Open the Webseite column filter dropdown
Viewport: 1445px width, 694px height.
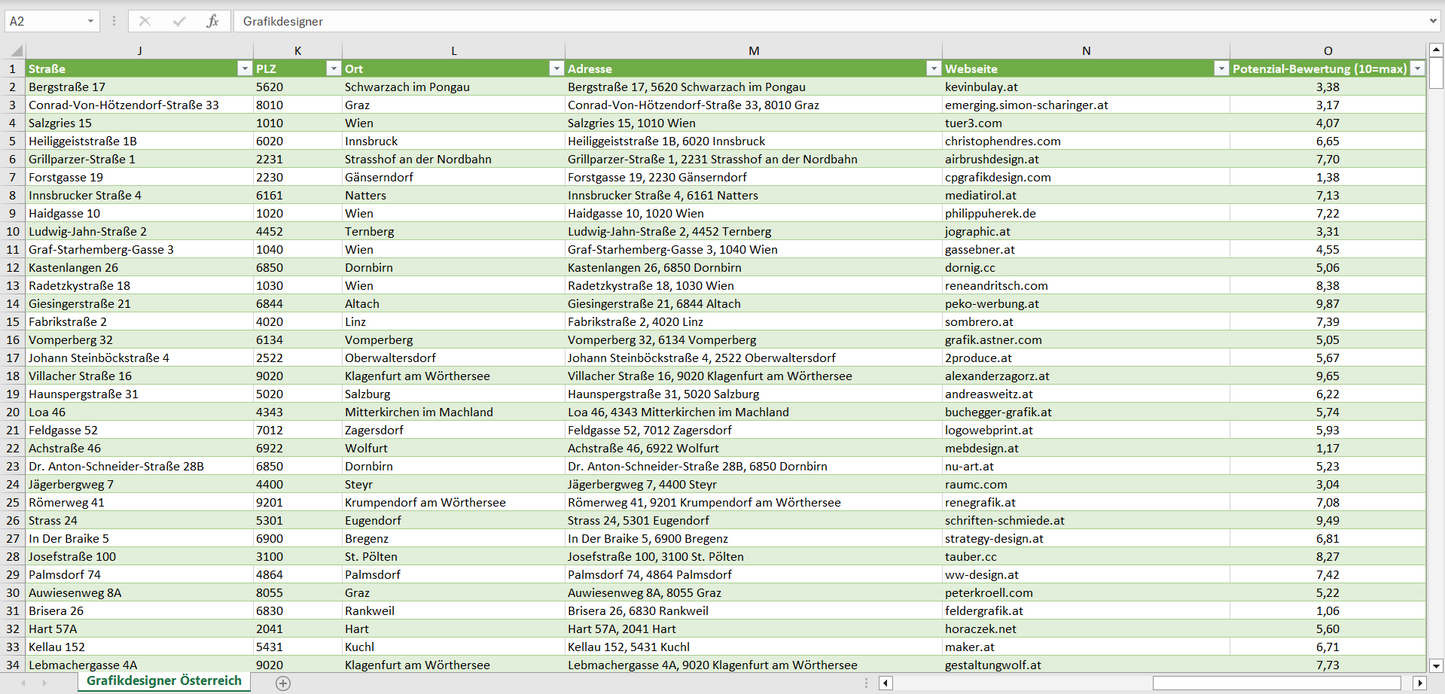pos(1221,69)
